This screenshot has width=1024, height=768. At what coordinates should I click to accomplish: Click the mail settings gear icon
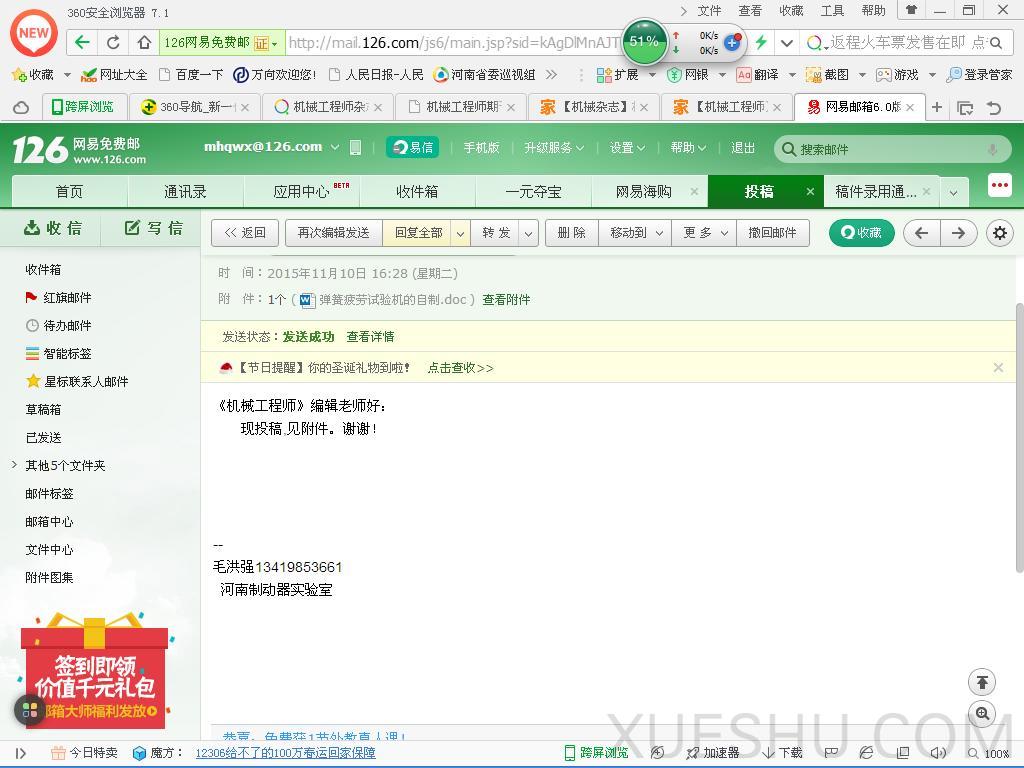pyautogui.click(x=999, y=233)
